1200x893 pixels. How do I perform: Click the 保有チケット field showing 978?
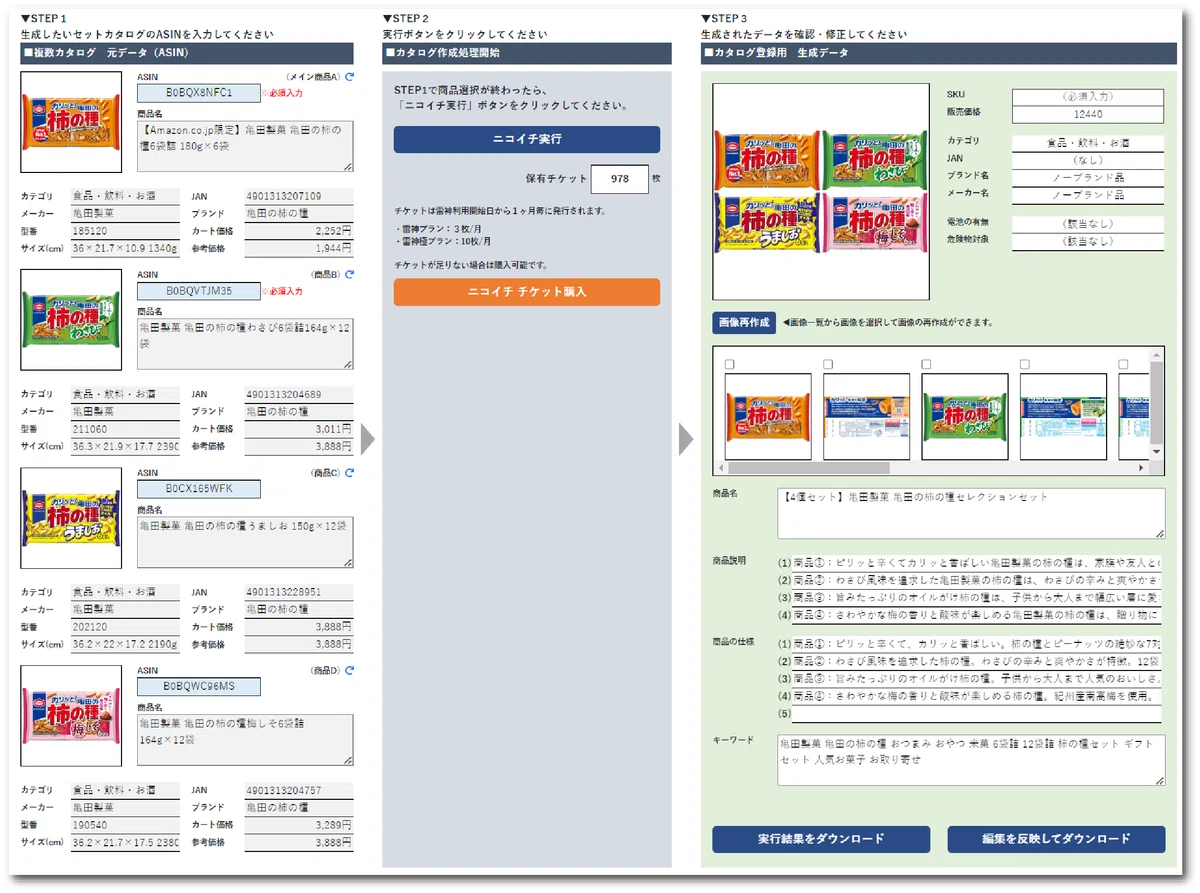tap(619, 179)
